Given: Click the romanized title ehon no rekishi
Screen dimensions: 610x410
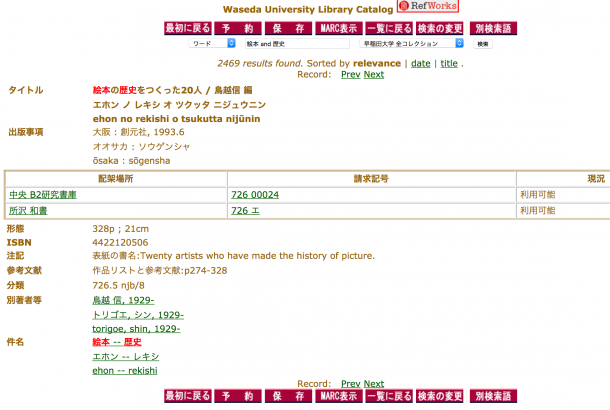Looking at the screenshot, I should [176, 119].
